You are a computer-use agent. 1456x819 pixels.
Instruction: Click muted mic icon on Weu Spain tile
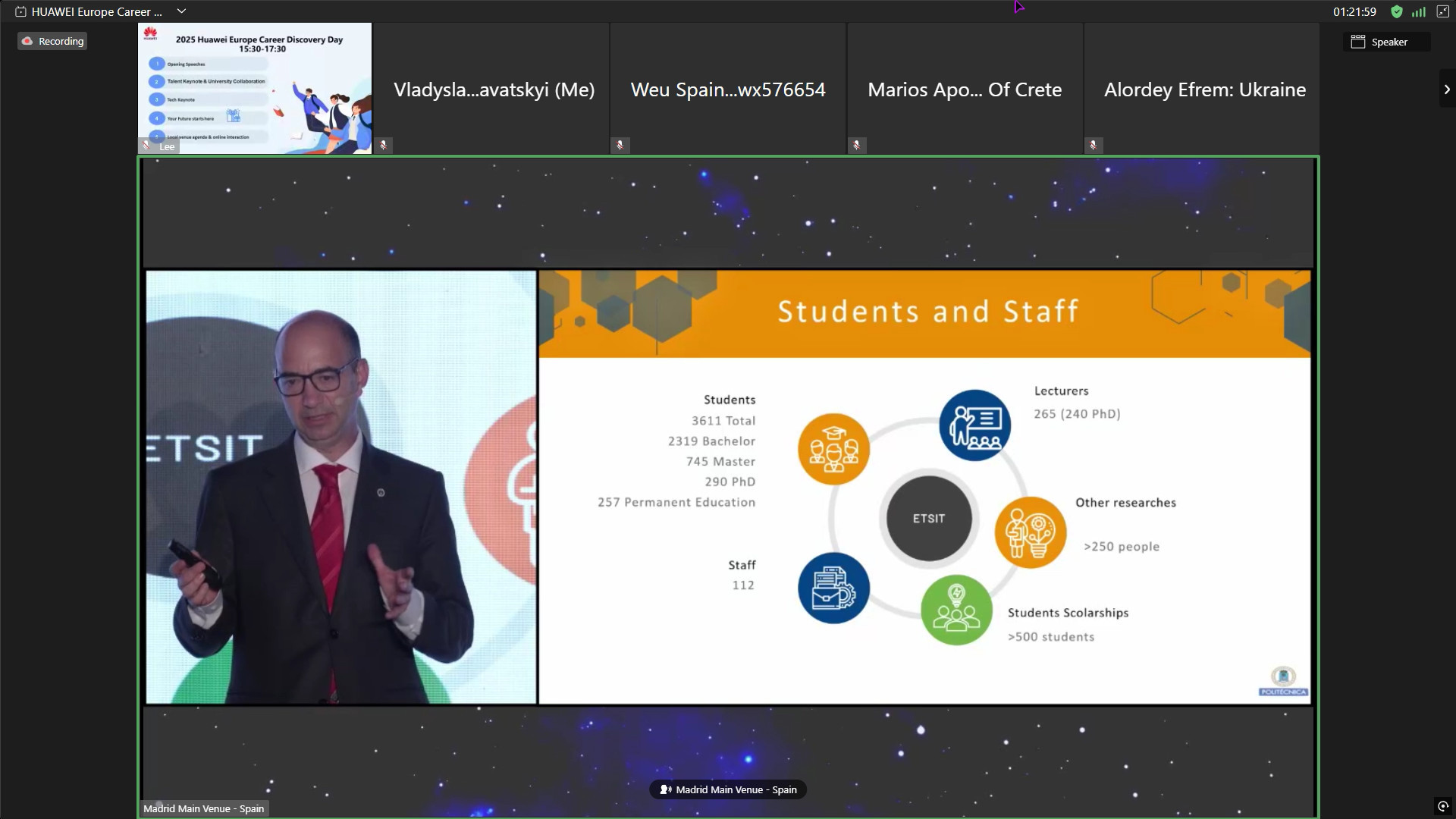[x=620, y=145]
